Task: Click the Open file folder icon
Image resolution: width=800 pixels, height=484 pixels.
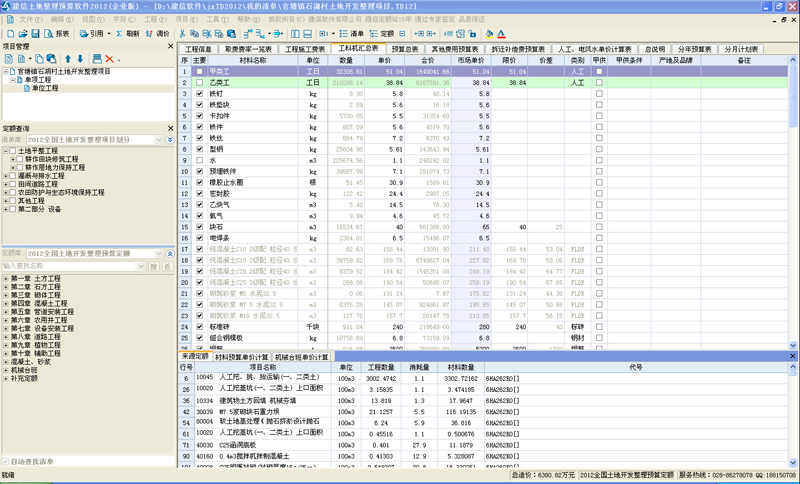Action: (22, 33)
